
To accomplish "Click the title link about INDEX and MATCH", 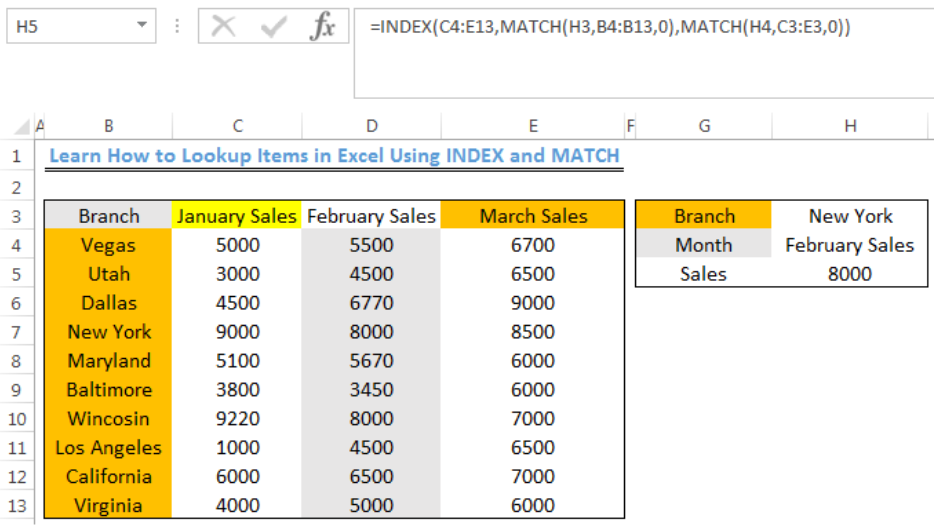I will click(334, 156).
